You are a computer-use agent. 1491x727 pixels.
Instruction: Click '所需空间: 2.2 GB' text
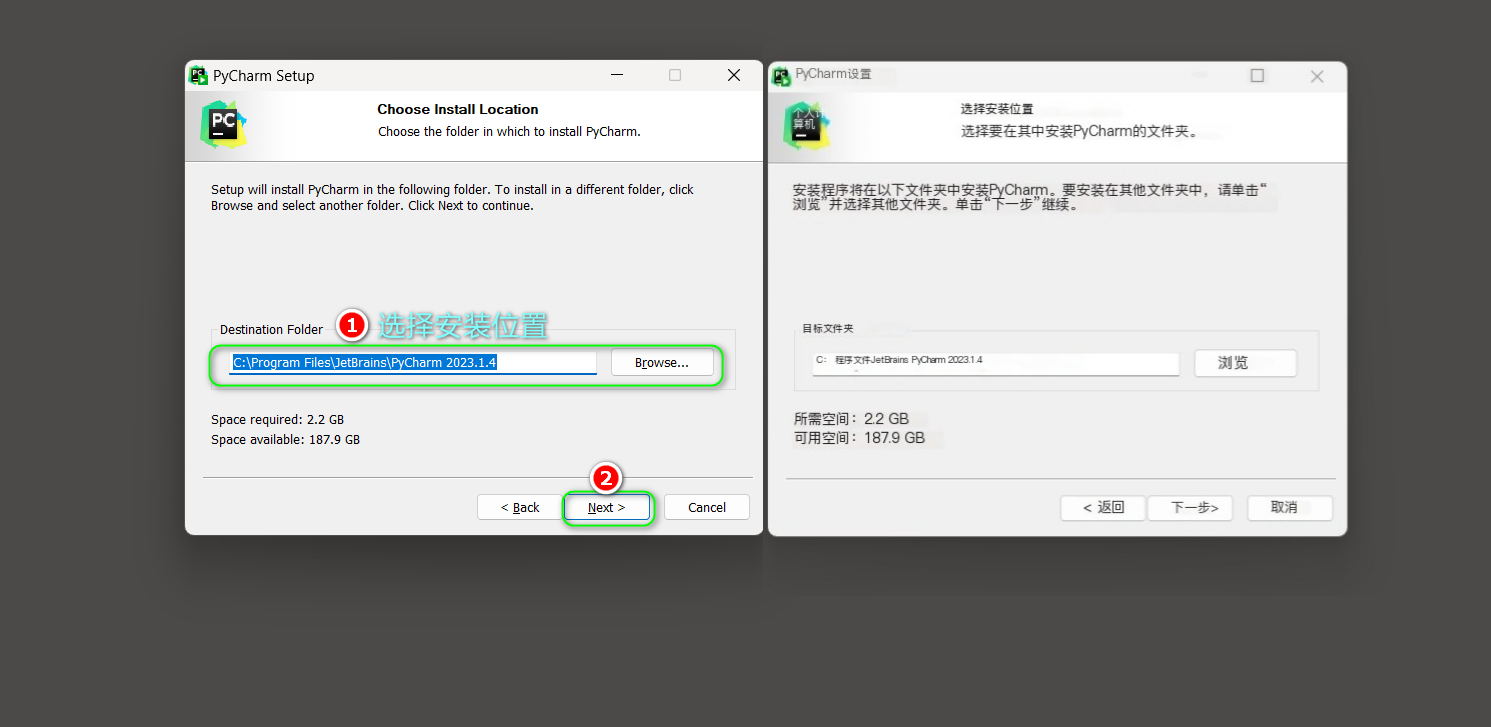(x=851, y=419)
